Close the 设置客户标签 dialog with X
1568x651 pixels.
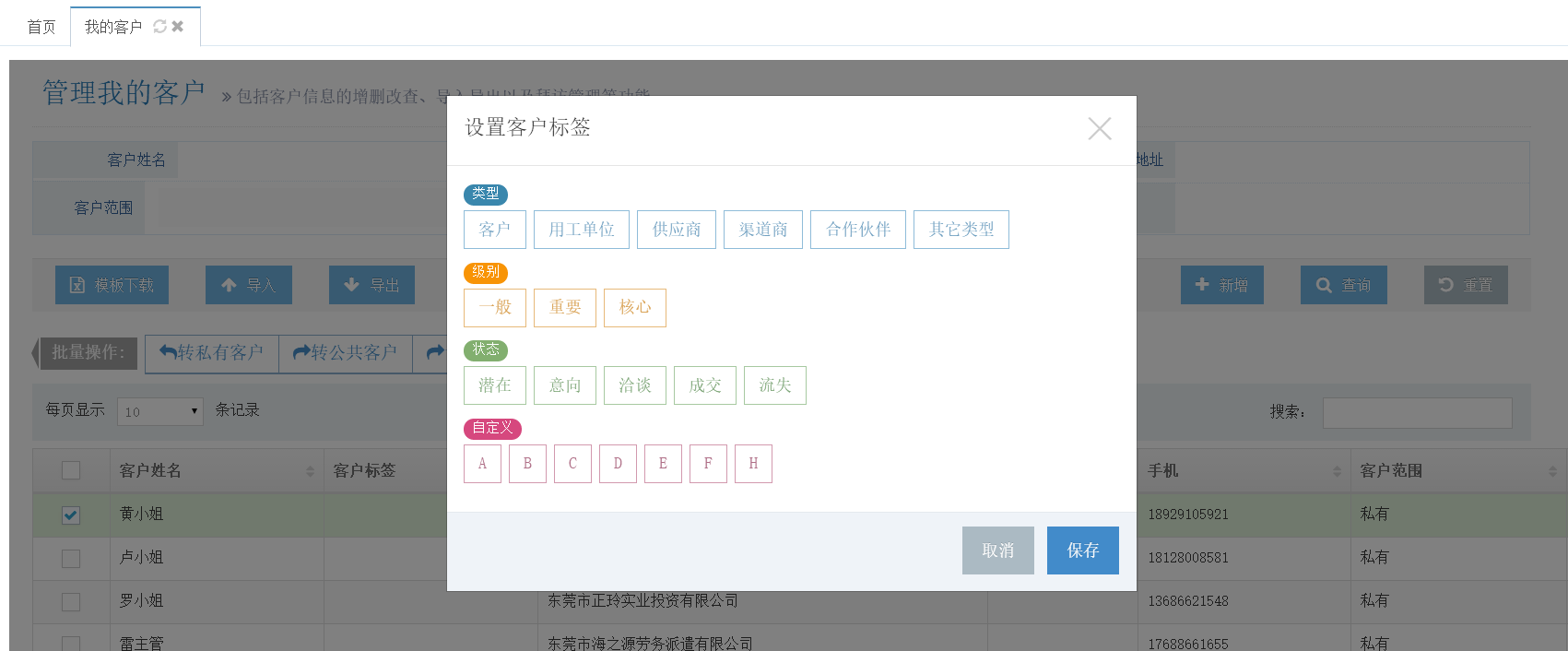[1099, 128]
